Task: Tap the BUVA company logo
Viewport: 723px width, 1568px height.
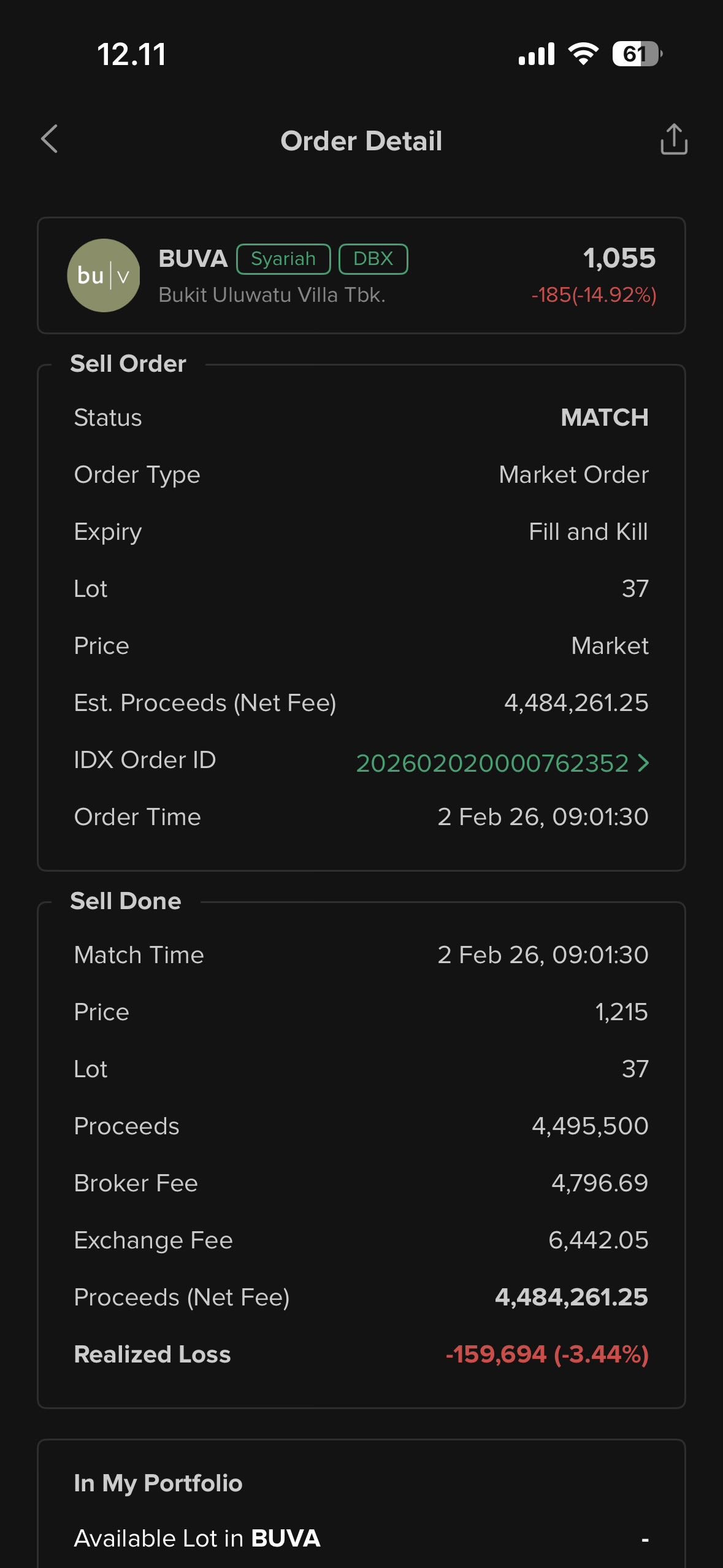Action: click(x=104, y=275)
